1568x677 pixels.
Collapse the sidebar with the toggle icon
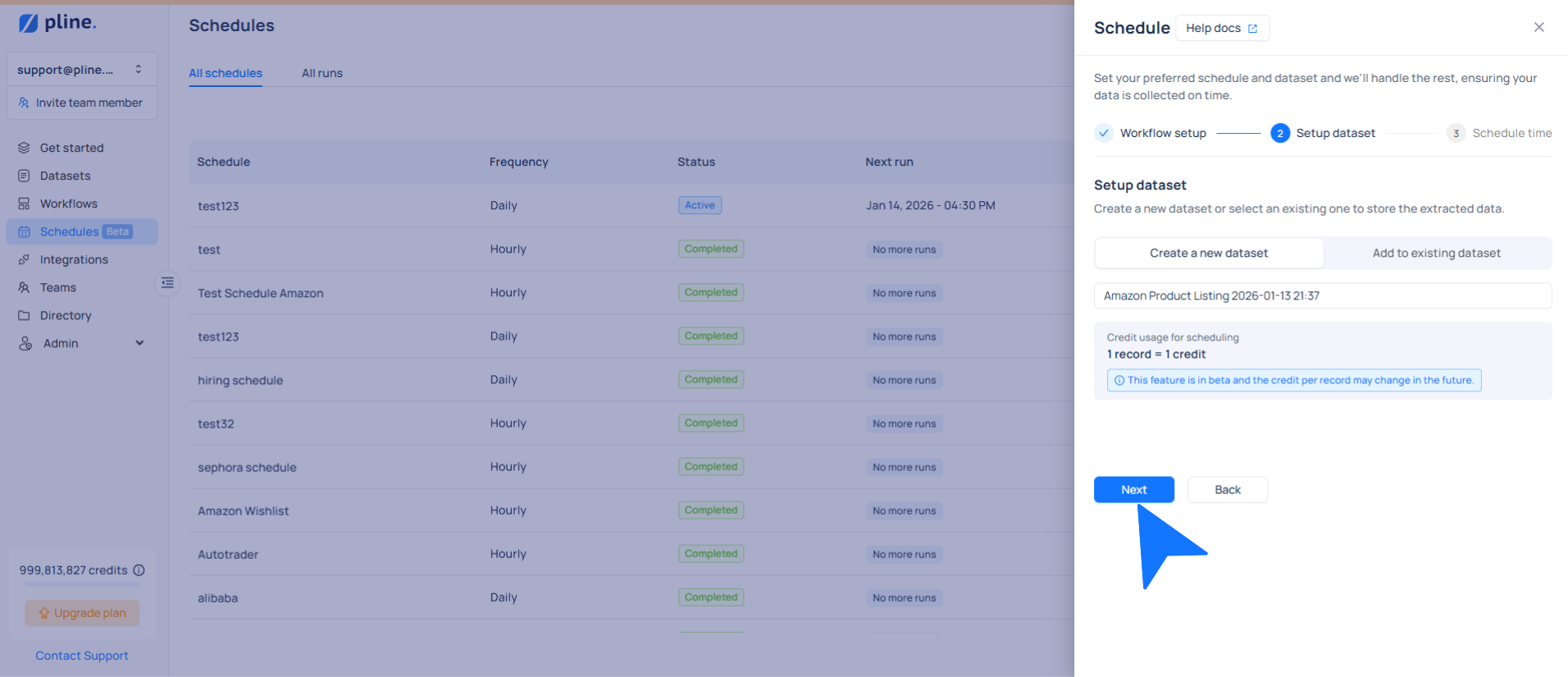click(x=167, y=283)
